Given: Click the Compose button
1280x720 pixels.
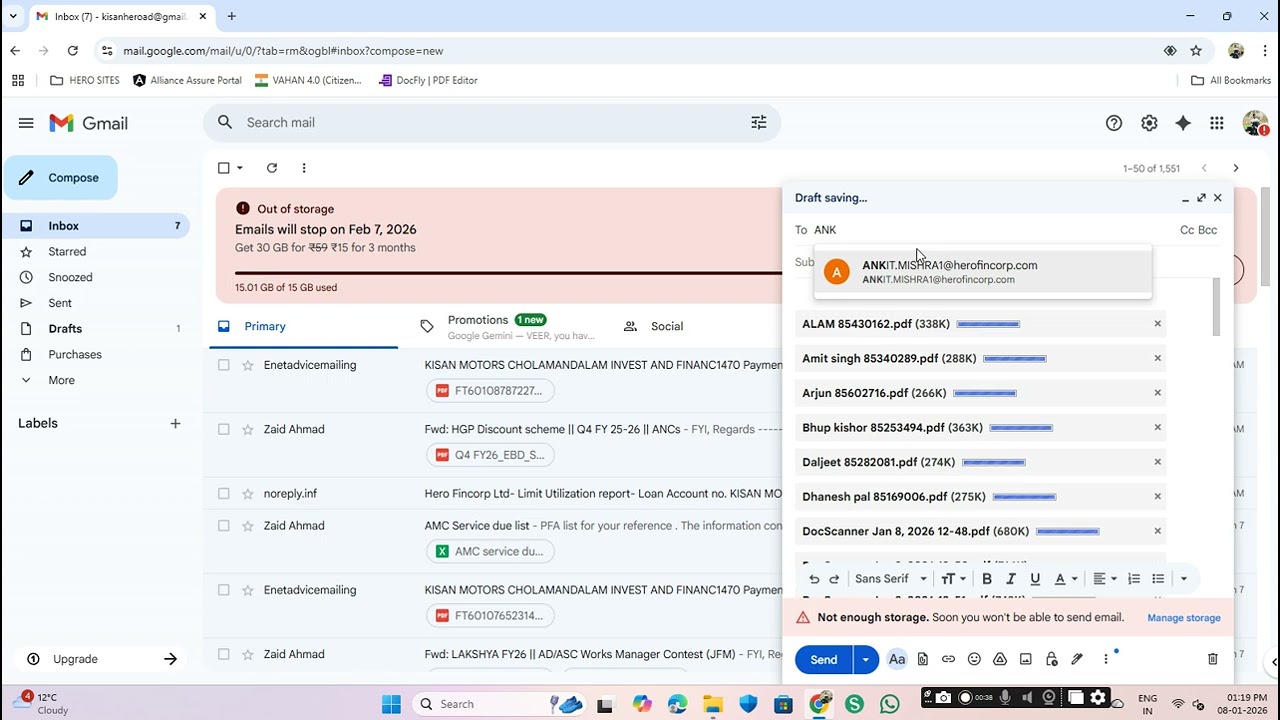Looking at the screenshot, I should 60,178.
